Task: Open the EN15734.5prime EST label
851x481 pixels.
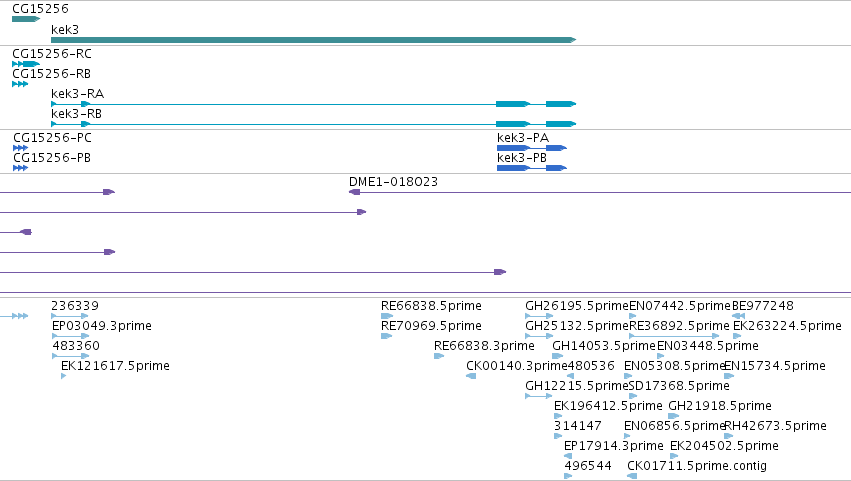Action: pos(774,366)
